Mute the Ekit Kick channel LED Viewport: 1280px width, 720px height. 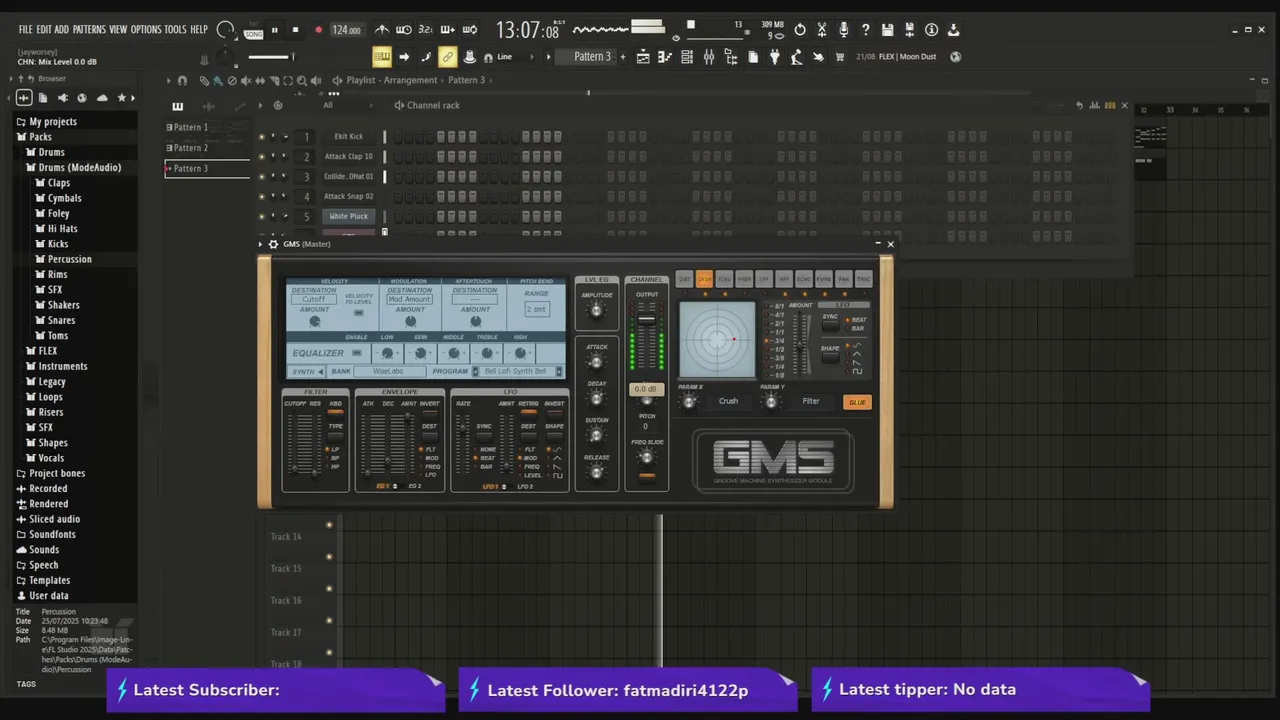coord(262,137)
